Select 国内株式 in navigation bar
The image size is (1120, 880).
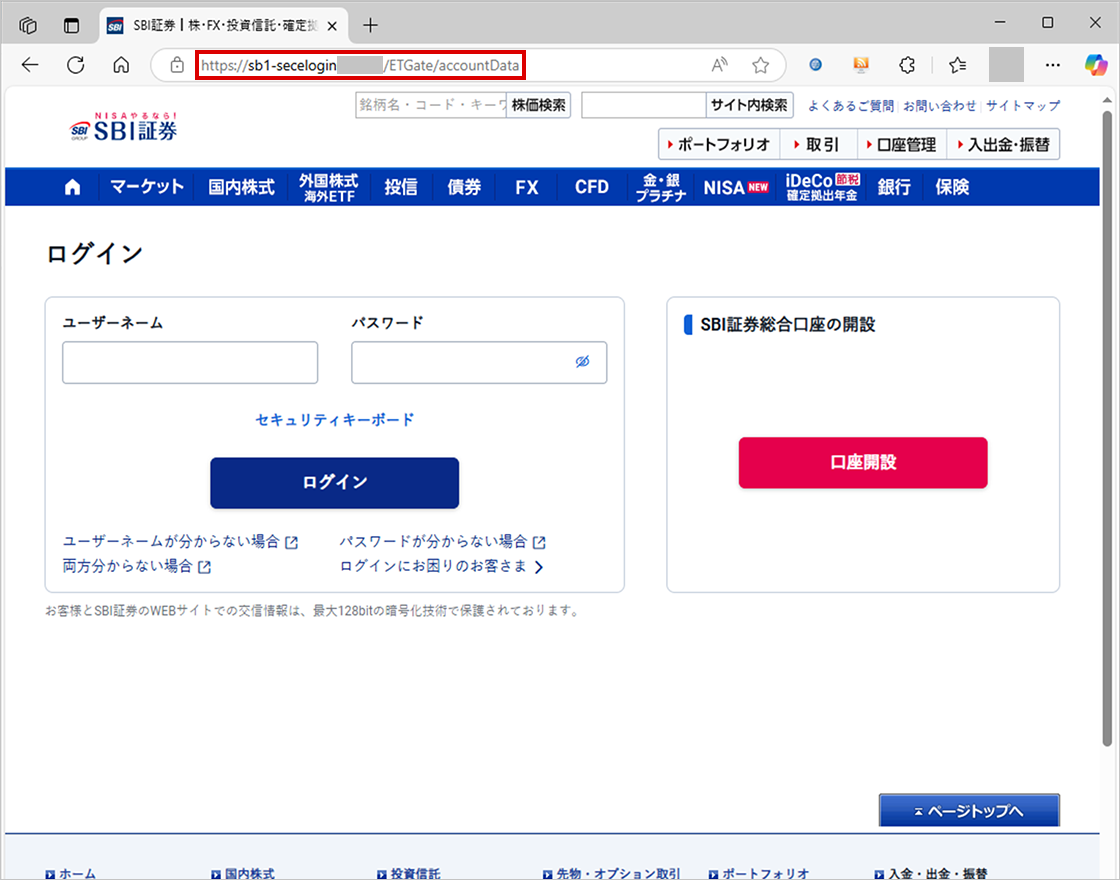(241, 187)
